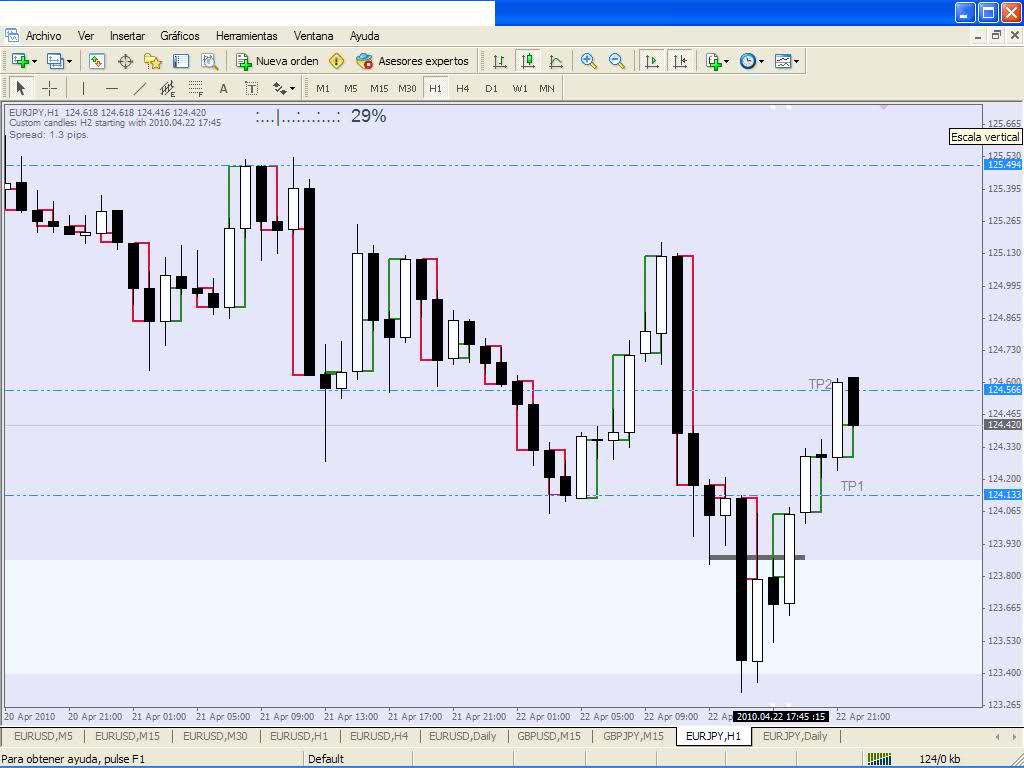
Task: Click the 125.494 price level tag
Action: pos(1002,165)
